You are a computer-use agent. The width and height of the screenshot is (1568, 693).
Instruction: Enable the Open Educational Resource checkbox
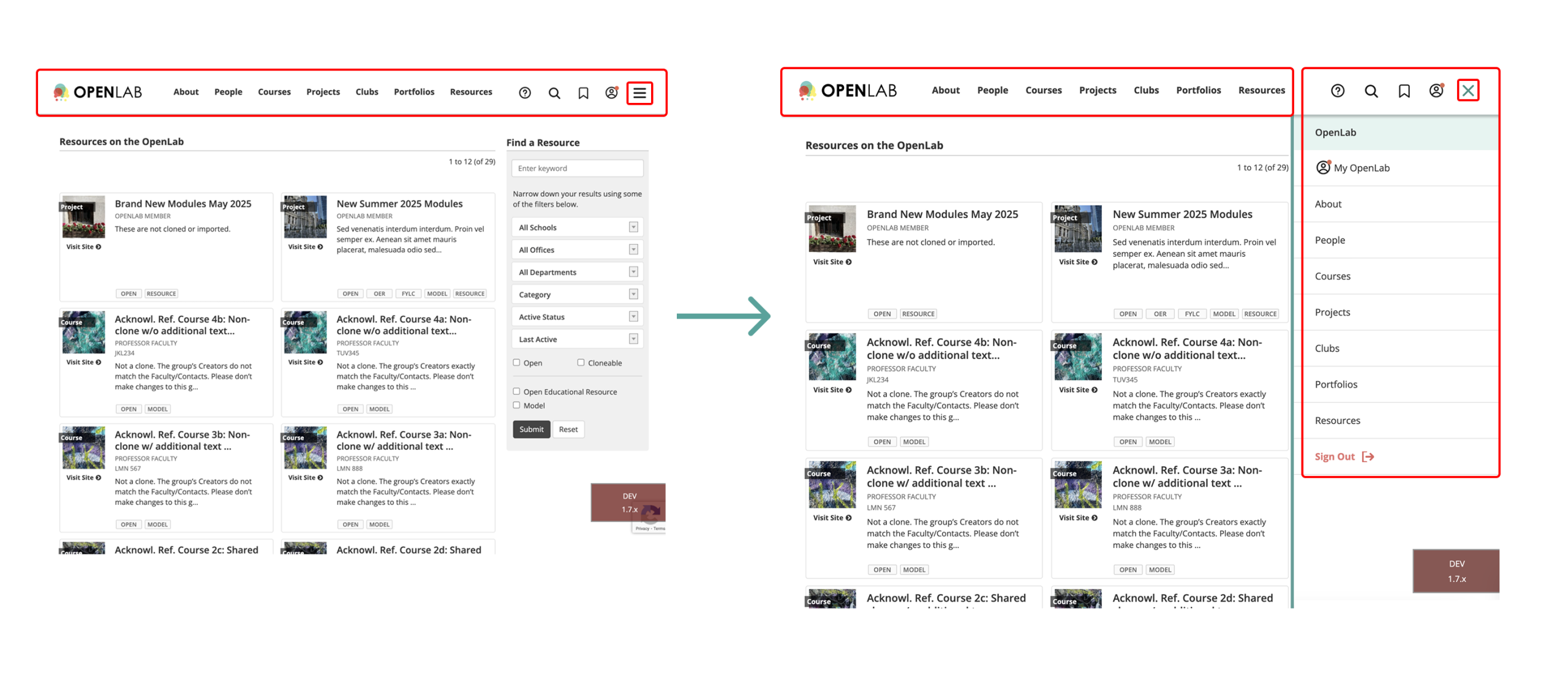(x=516, y=391)
